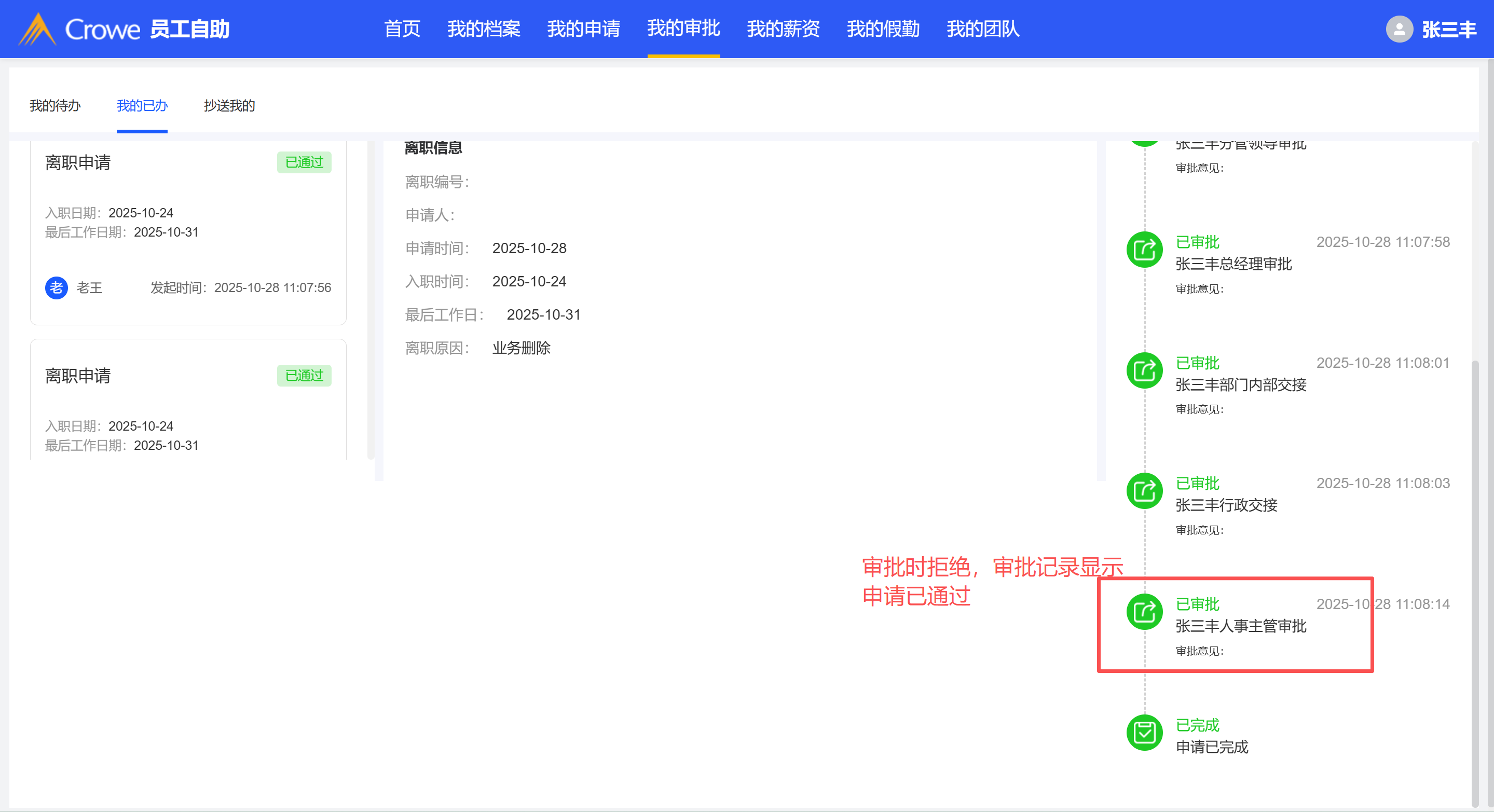Open 首页 in the top navigation
The width and height of the screenshot is (1494, 812).
402,29
